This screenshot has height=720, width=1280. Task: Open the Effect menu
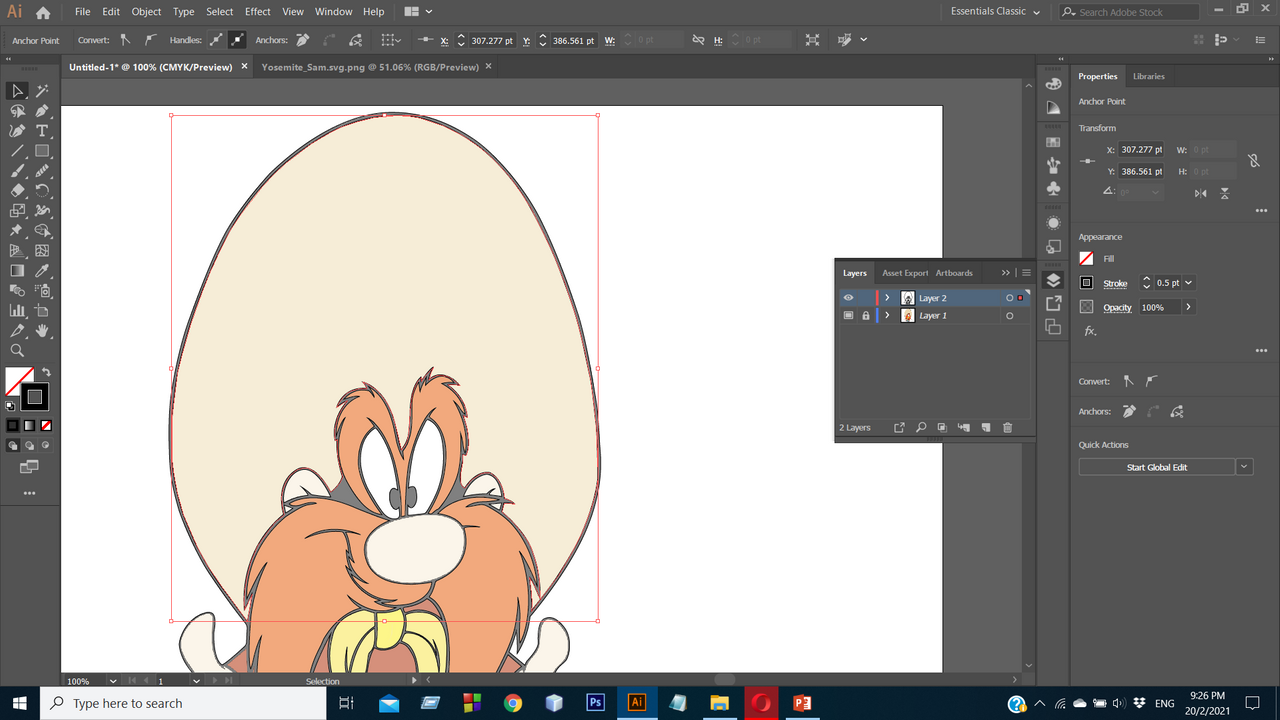(258, 12)
